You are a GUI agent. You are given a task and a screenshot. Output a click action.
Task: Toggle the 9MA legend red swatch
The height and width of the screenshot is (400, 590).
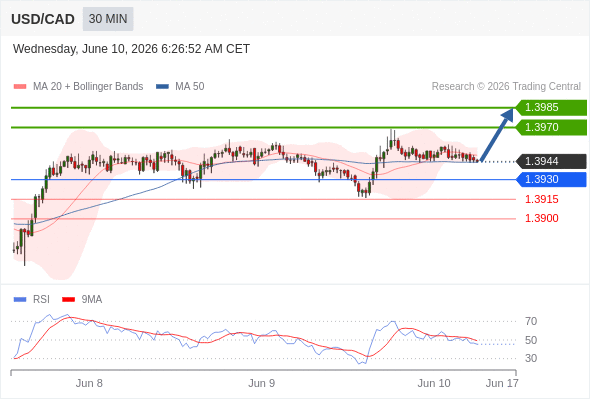68,300
